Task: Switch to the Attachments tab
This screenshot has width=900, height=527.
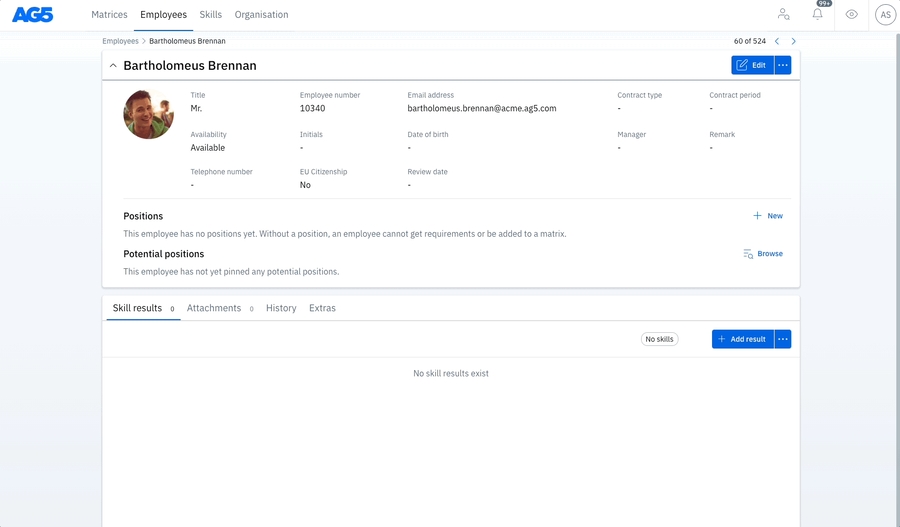Action: [214, 308]
